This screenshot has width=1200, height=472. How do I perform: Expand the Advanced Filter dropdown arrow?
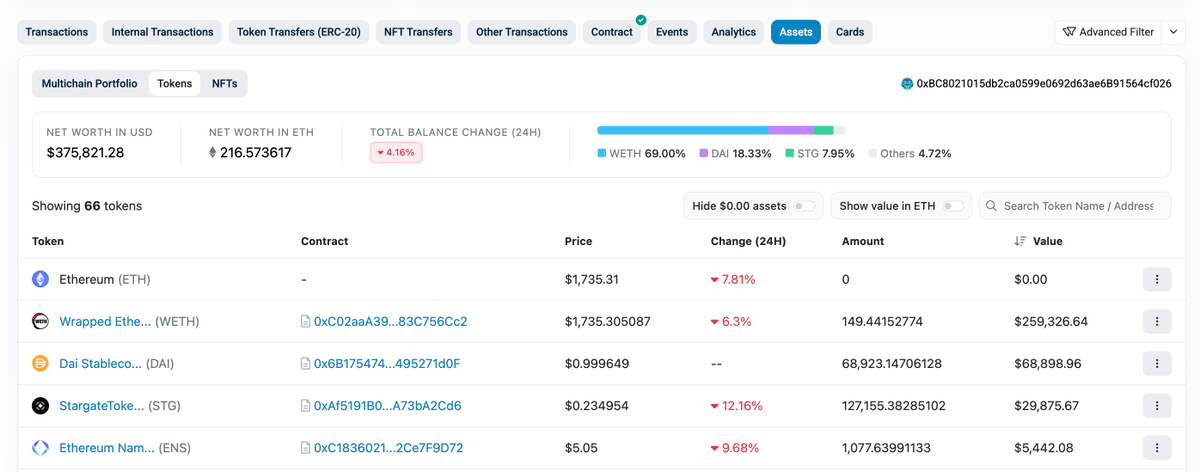pos(1175,32)
